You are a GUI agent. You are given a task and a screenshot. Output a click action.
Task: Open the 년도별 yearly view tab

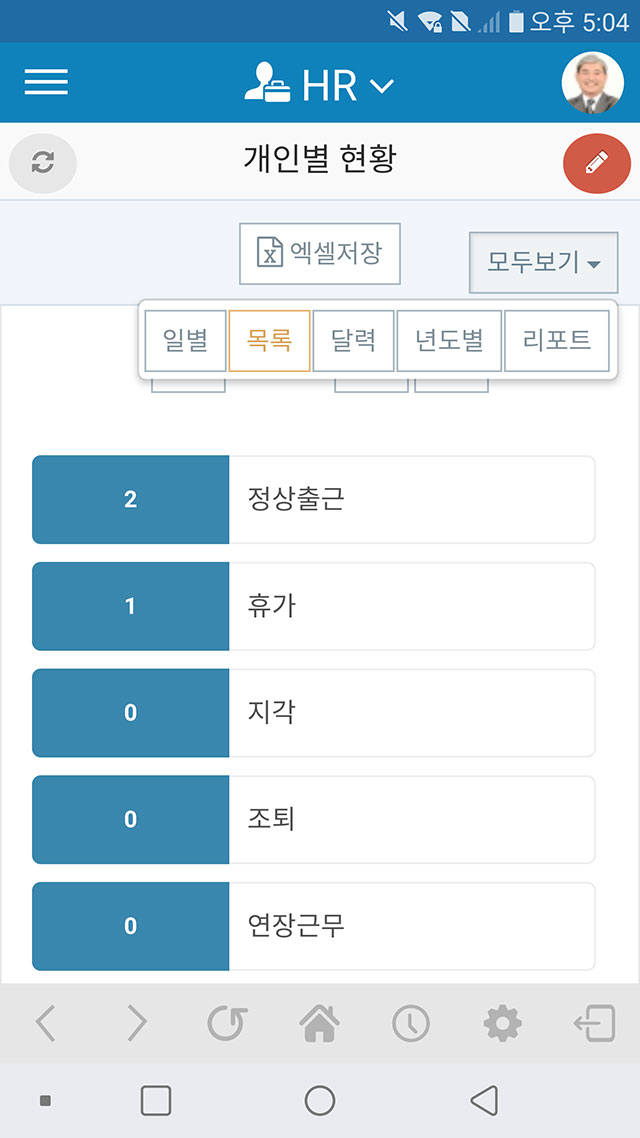coord(449,340)
